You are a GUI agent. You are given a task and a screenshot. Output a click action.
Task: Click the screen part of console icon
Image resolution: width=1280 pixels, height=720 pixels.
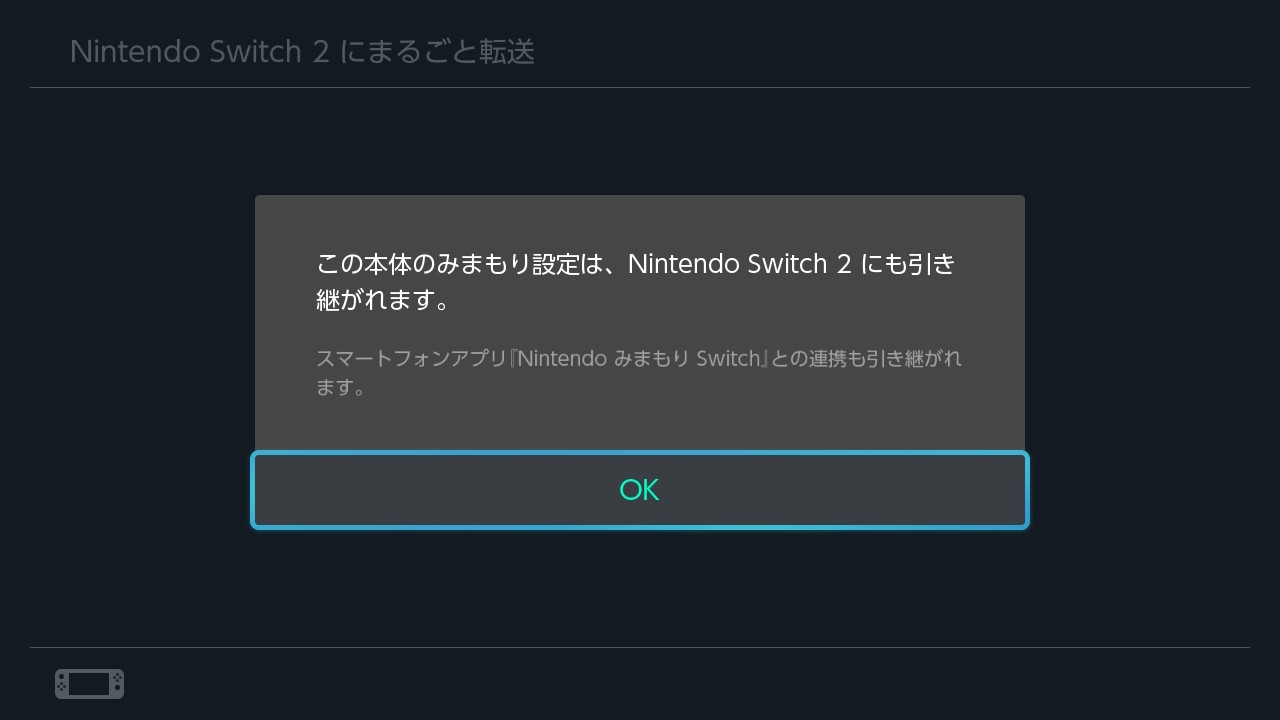[89, 684]
